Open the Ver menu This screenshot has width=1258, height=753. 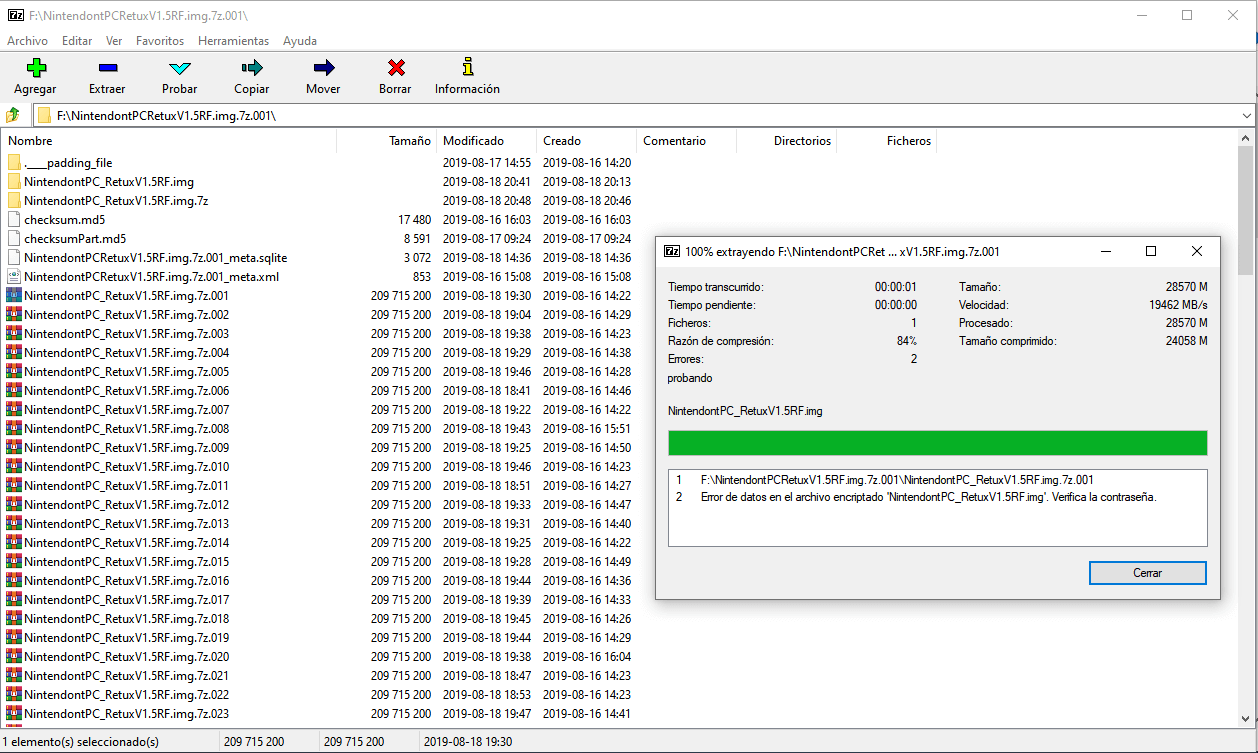tap(114, 41)
